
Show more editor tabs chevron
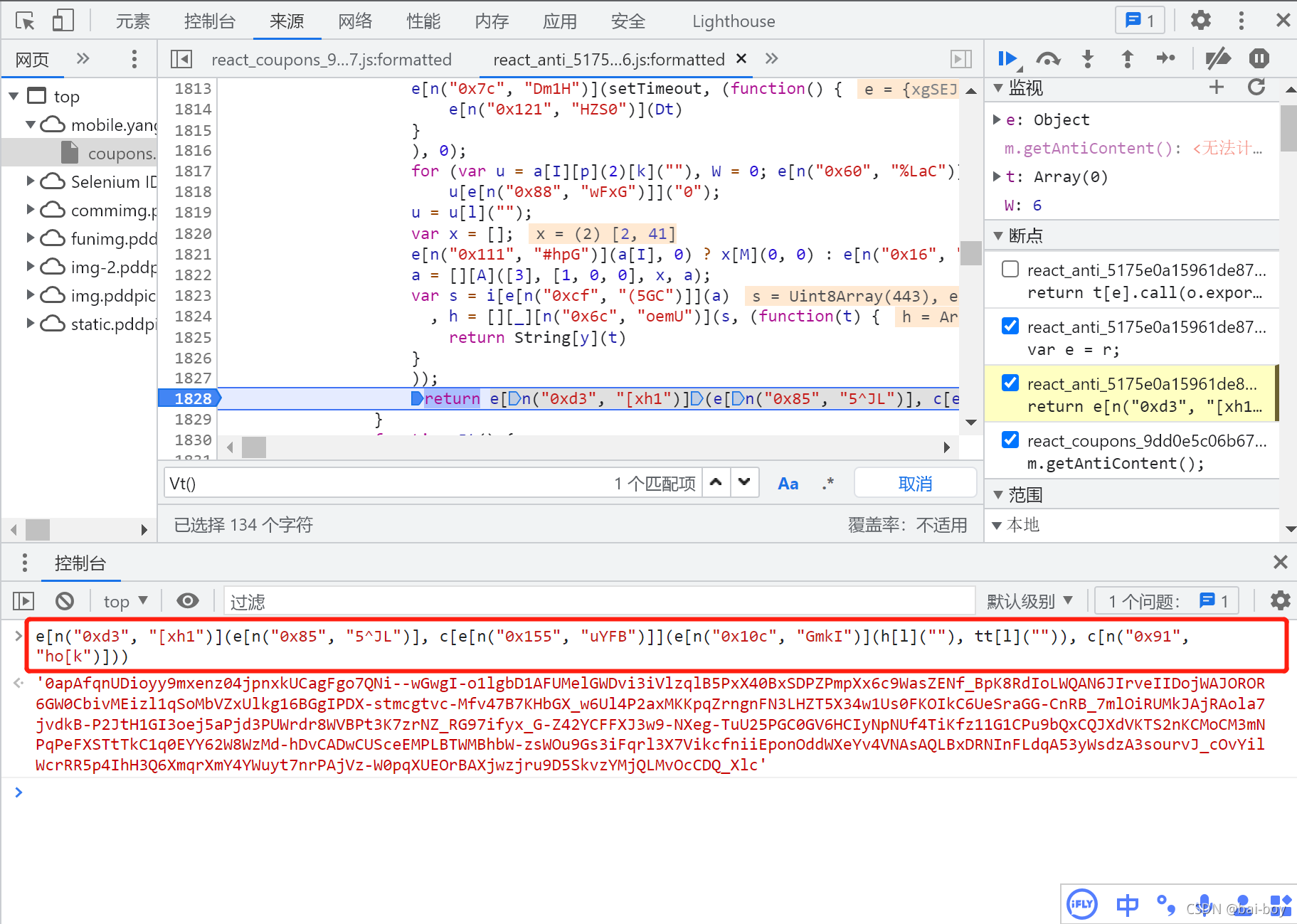click(772, 58)
